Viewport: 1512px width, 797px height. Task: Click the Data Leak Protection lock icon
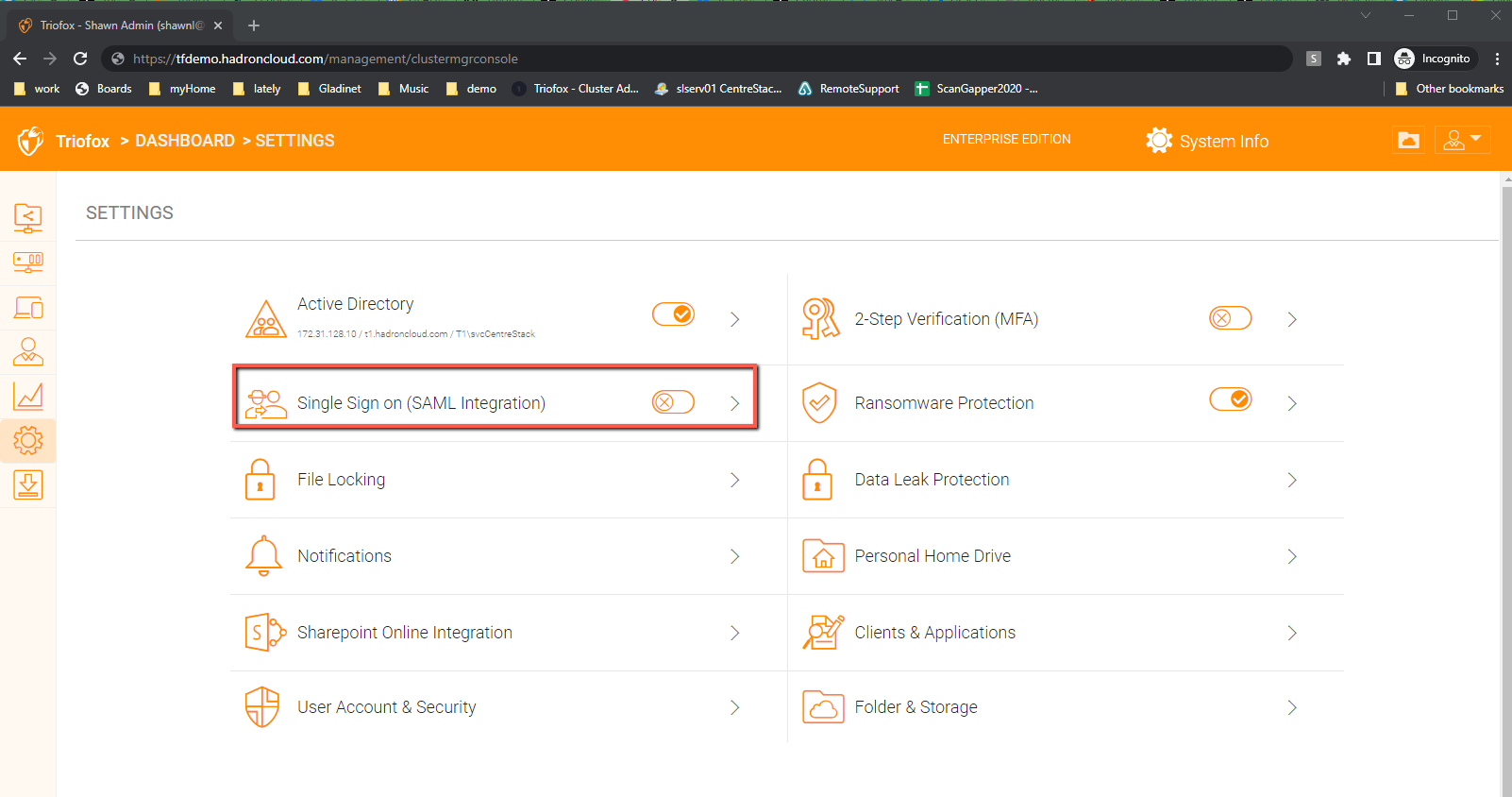pos(817,480)
